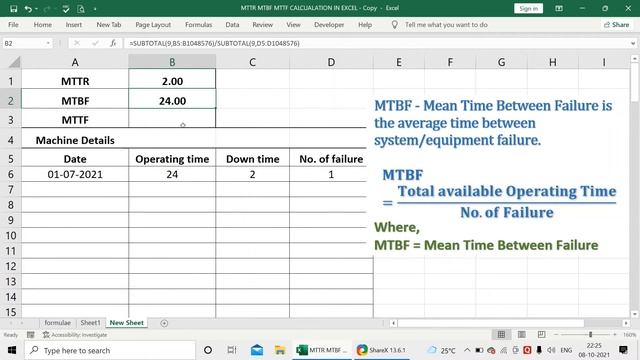Viewport: 640px width, 360px height.
Task: Click the Enter checkmark formula bar icon
Action: (95, 43)
